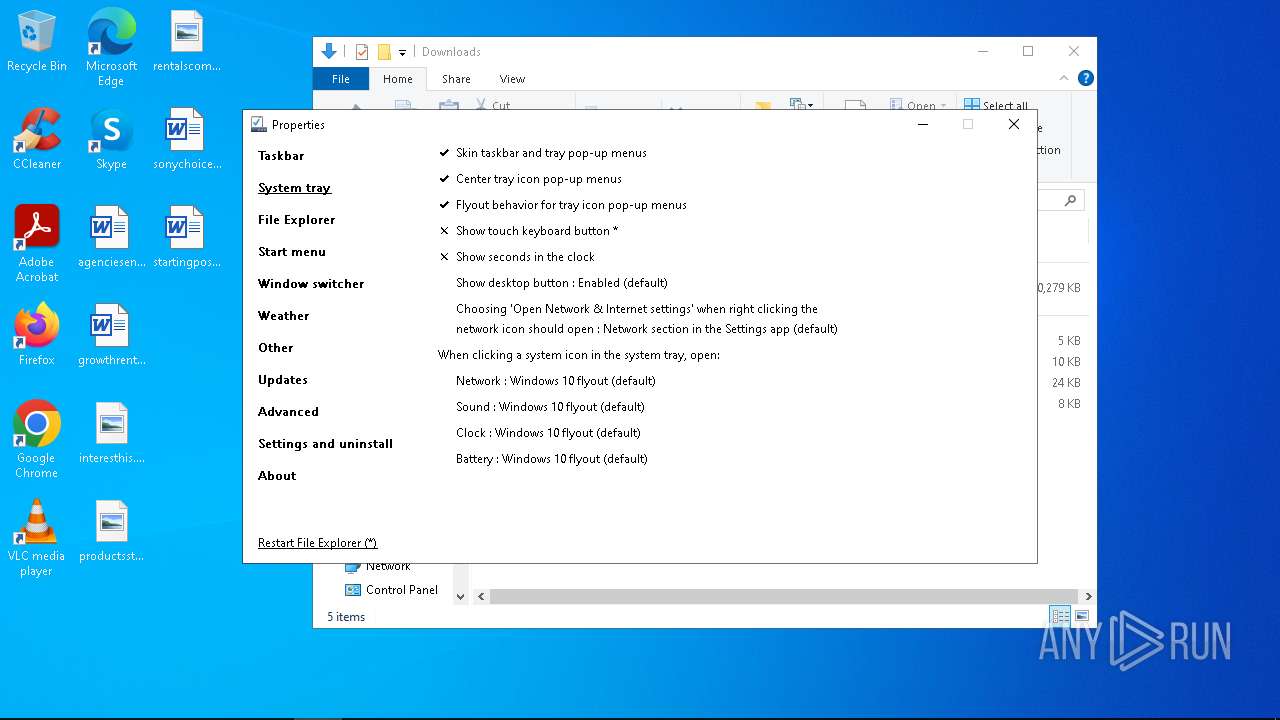Change Show desktop button setting

tap(562, 283)
